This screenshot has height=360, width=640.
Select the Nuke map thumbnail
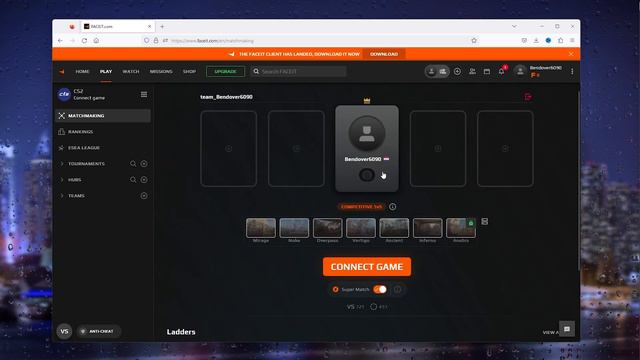tap(294, 228)
